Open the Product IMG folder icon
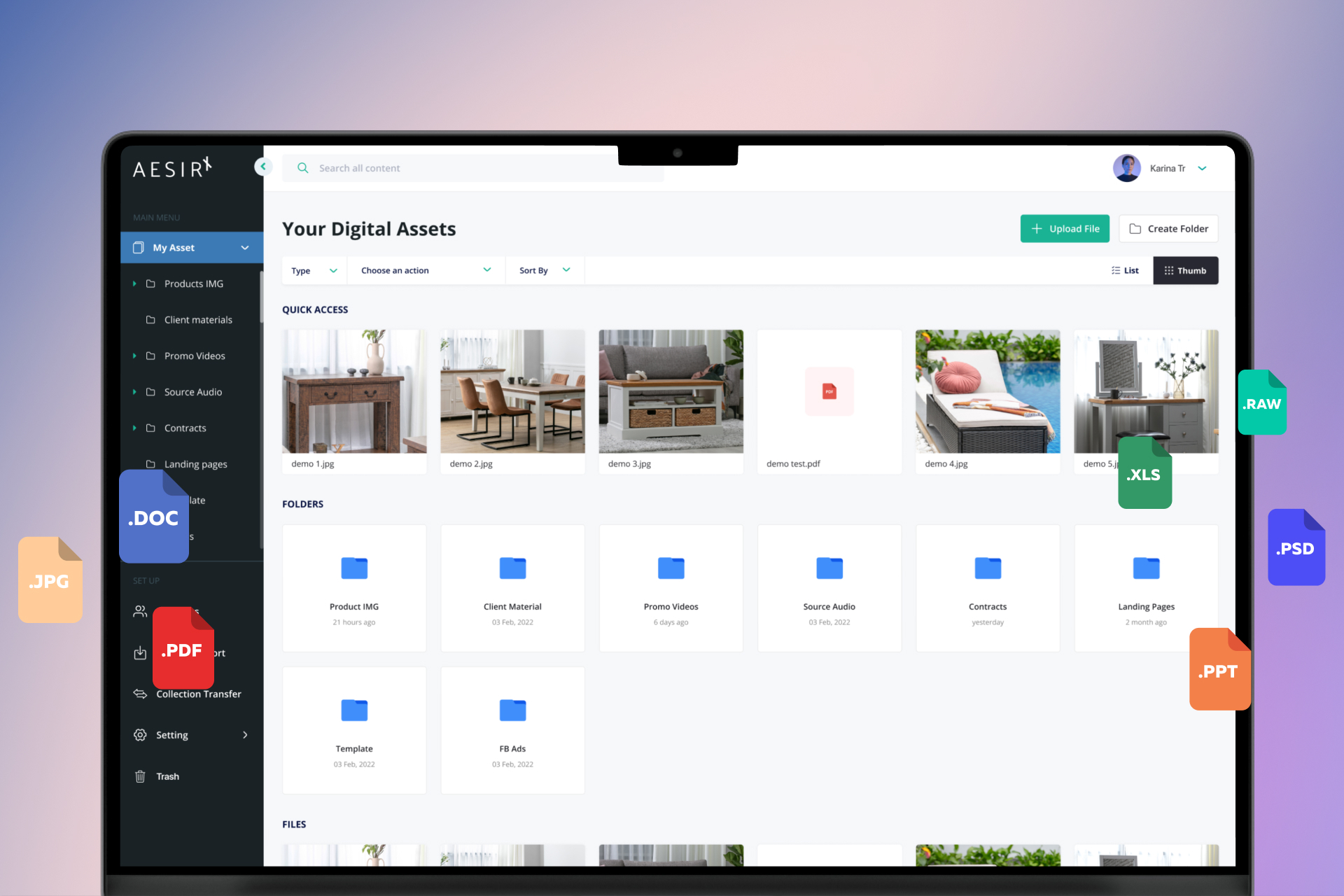1344x896 pixels. [x=354, y=568]
